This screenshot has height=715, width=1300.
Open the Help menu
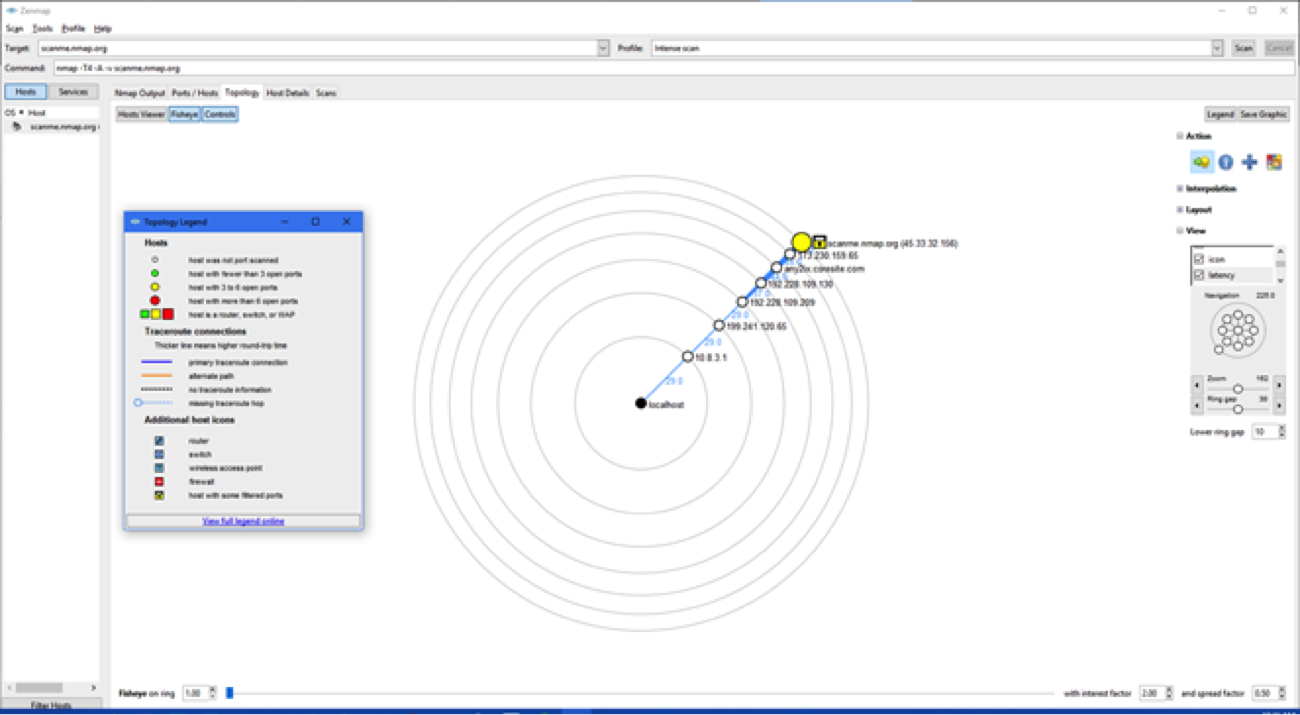pos(103,29)
